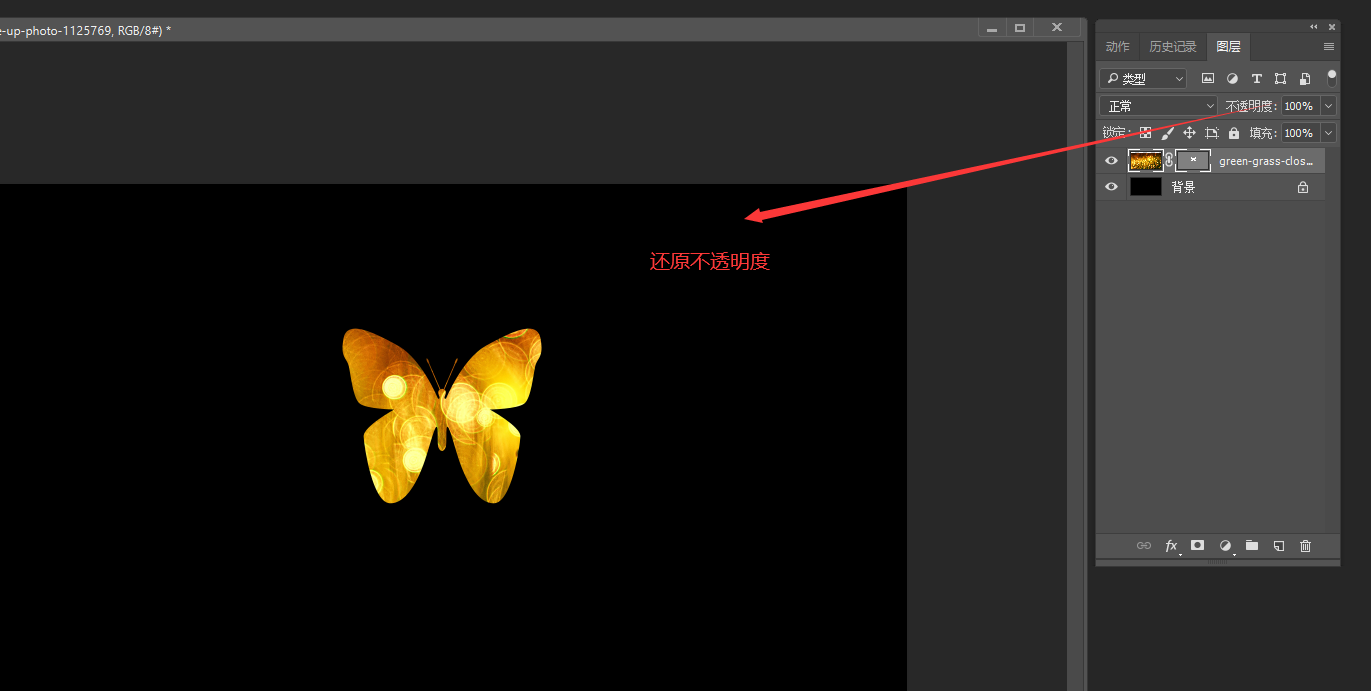Switch to the 动作 (Actions) tab

coord(1117,47)
